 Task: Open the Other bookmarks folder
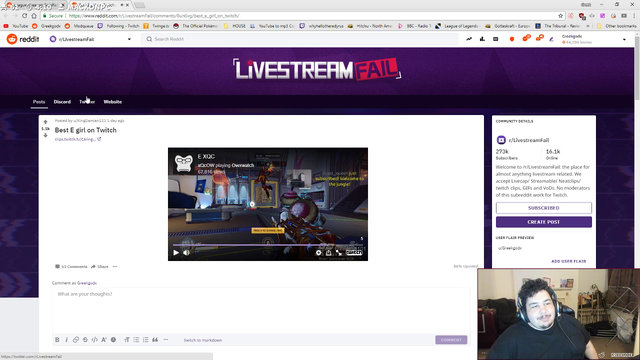coord(616,26)
